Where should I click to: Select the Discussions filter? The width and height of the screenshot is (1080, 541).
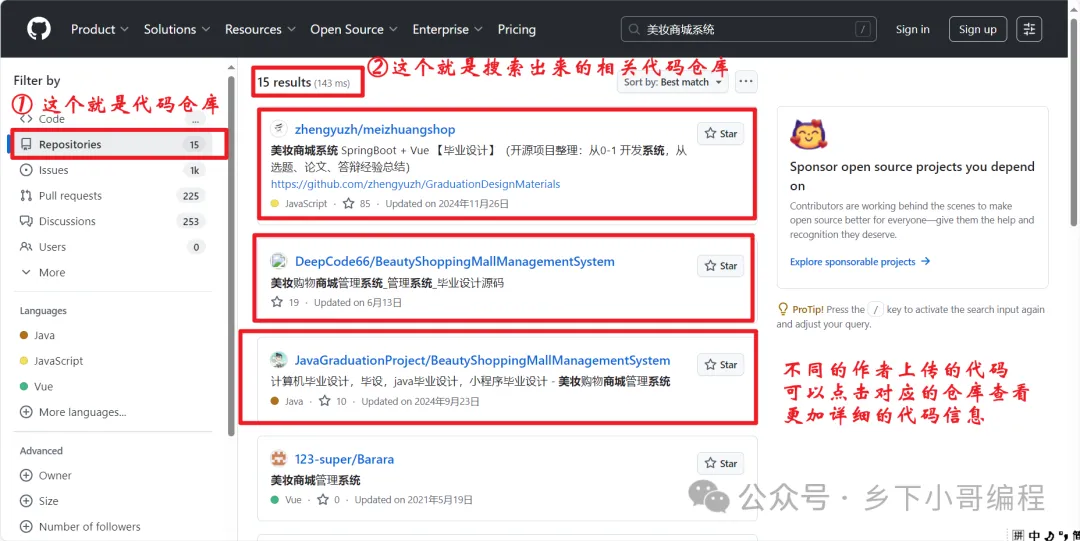(113, 221)
